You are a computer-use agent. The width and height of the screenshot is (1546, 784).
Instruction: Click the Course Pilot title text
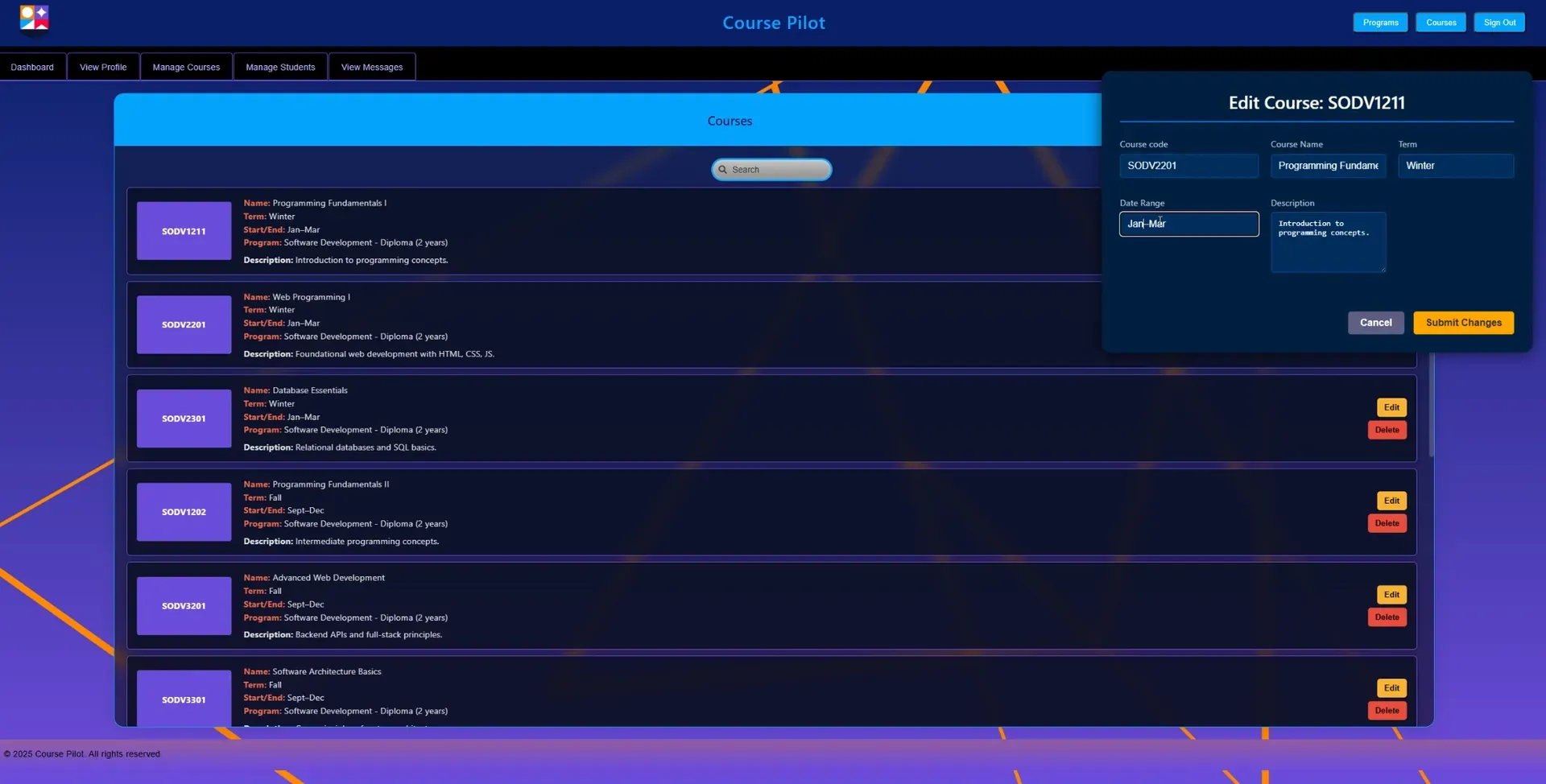click(774, 23)
